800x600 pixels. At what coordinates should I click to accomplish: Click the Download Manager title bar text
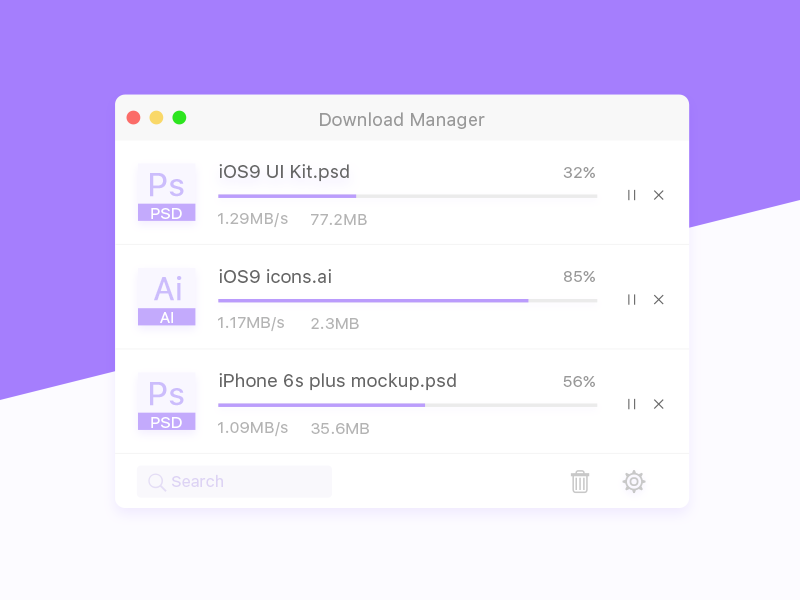point(401,119)
